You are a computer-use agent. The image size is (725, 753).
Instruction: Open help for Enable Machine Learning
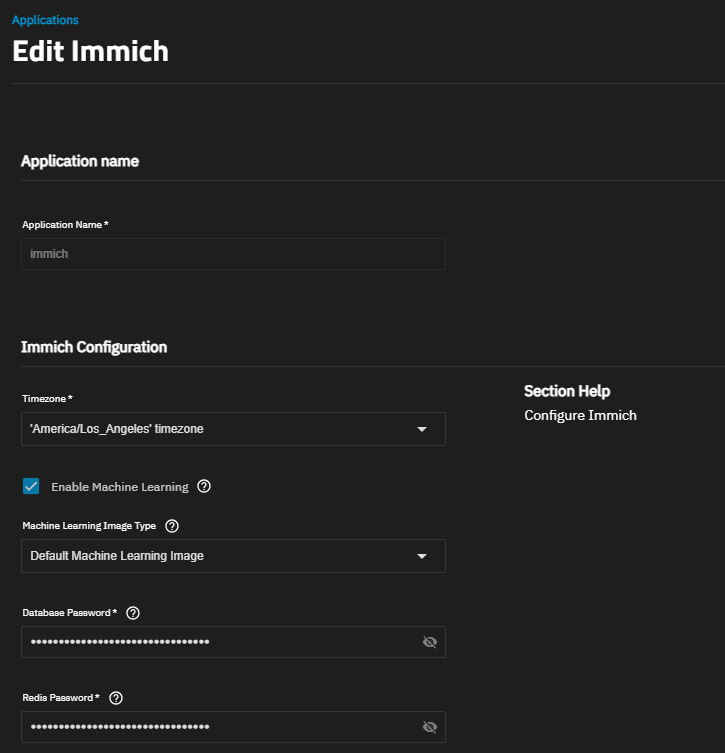click(204, 487)
